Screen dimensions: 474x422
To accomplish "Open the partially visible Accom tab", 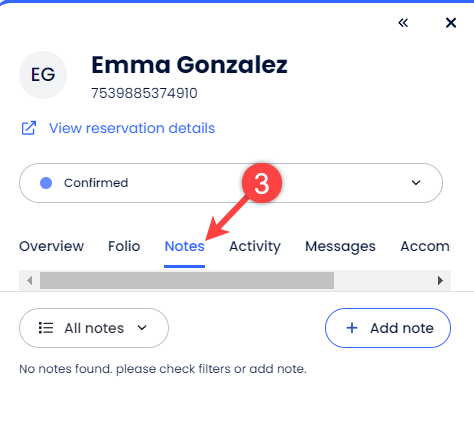I will [425, 246].
